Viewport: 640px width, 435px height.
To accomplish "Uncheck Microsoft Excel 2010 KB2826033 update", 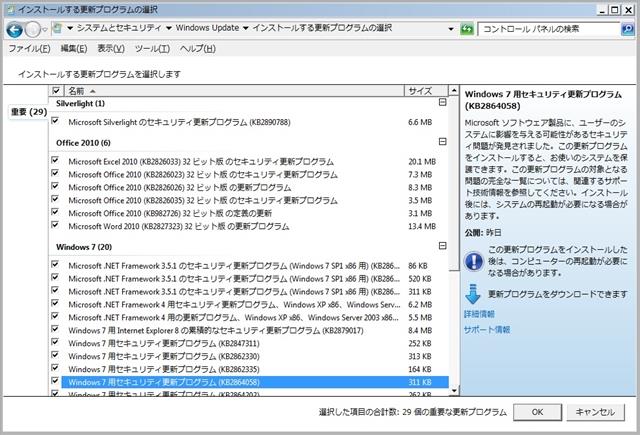I will click(x=55, y=160).
